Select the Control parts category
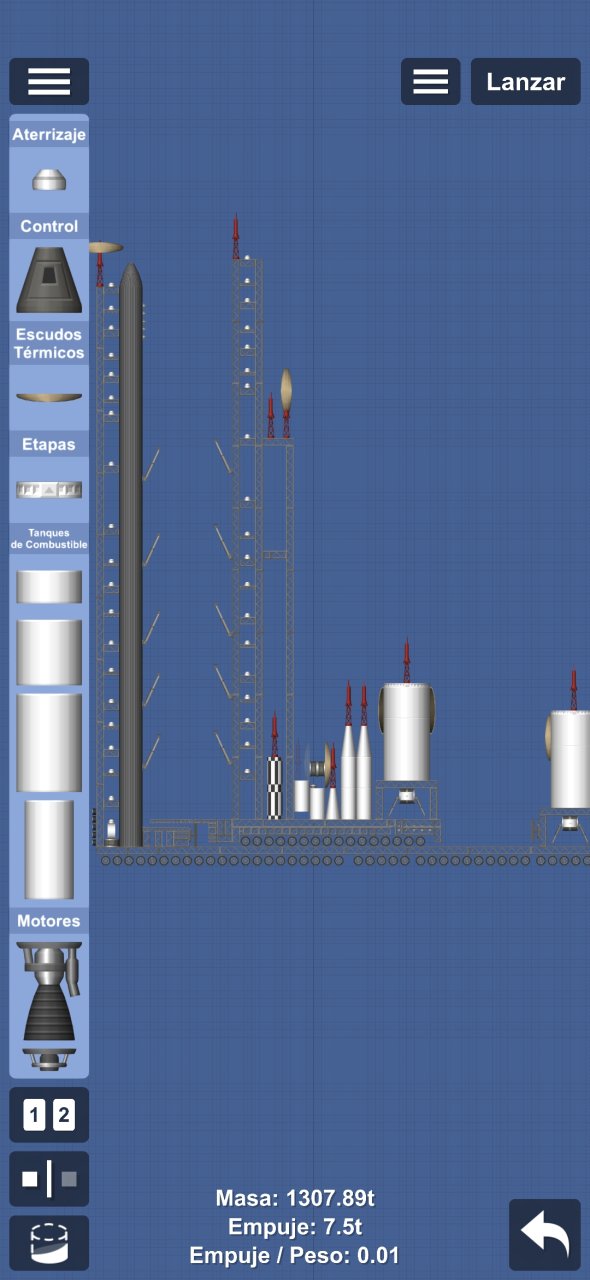Image resolution: width=590 pixels, height=1280 pixels. point(49,226)
